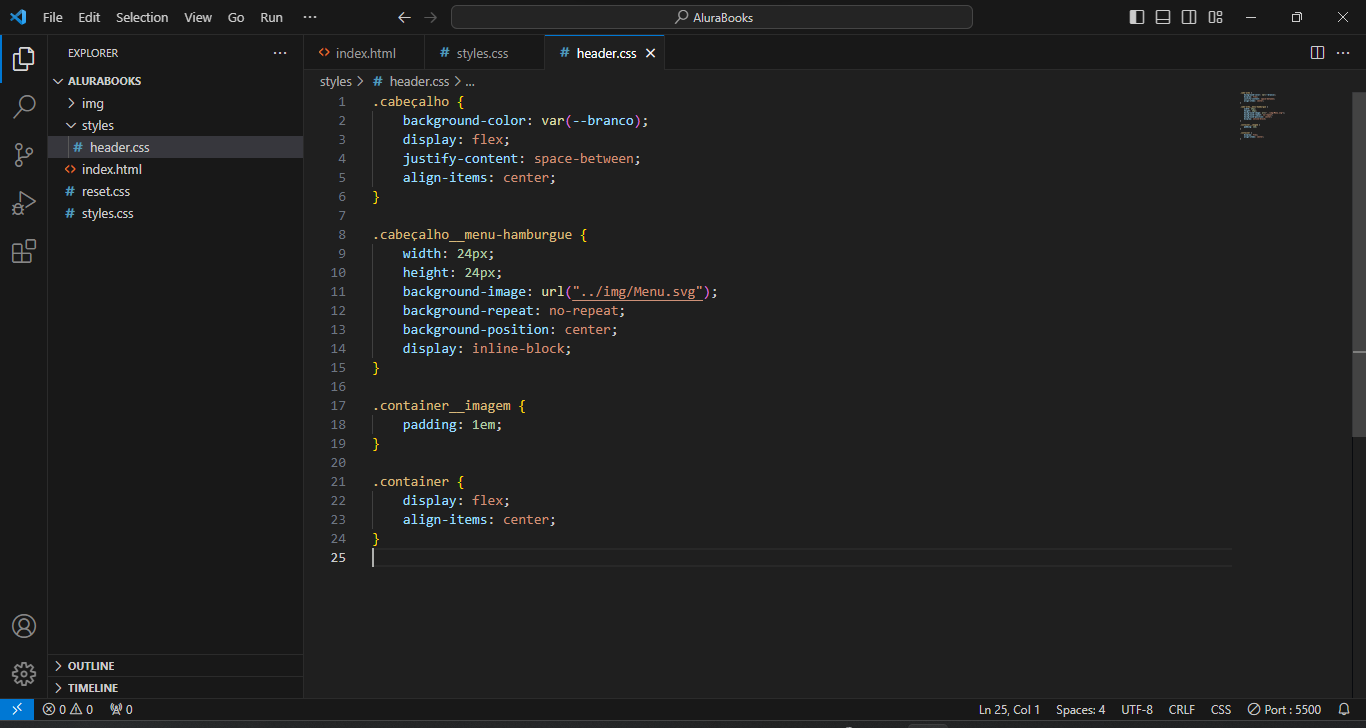Close the header.css tab
The image size is (1366, 728).
click(x=650, y=53)
